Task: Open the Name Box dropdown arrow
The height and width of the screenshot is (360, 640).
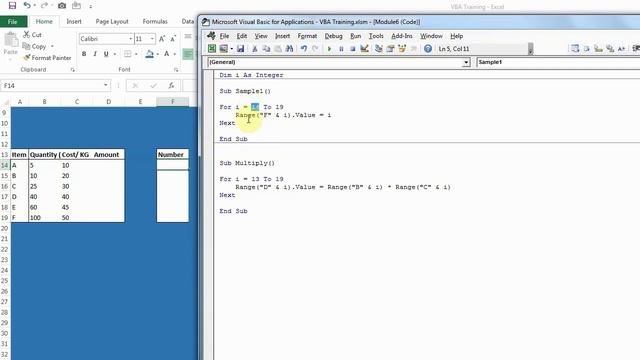Action: 106,85
